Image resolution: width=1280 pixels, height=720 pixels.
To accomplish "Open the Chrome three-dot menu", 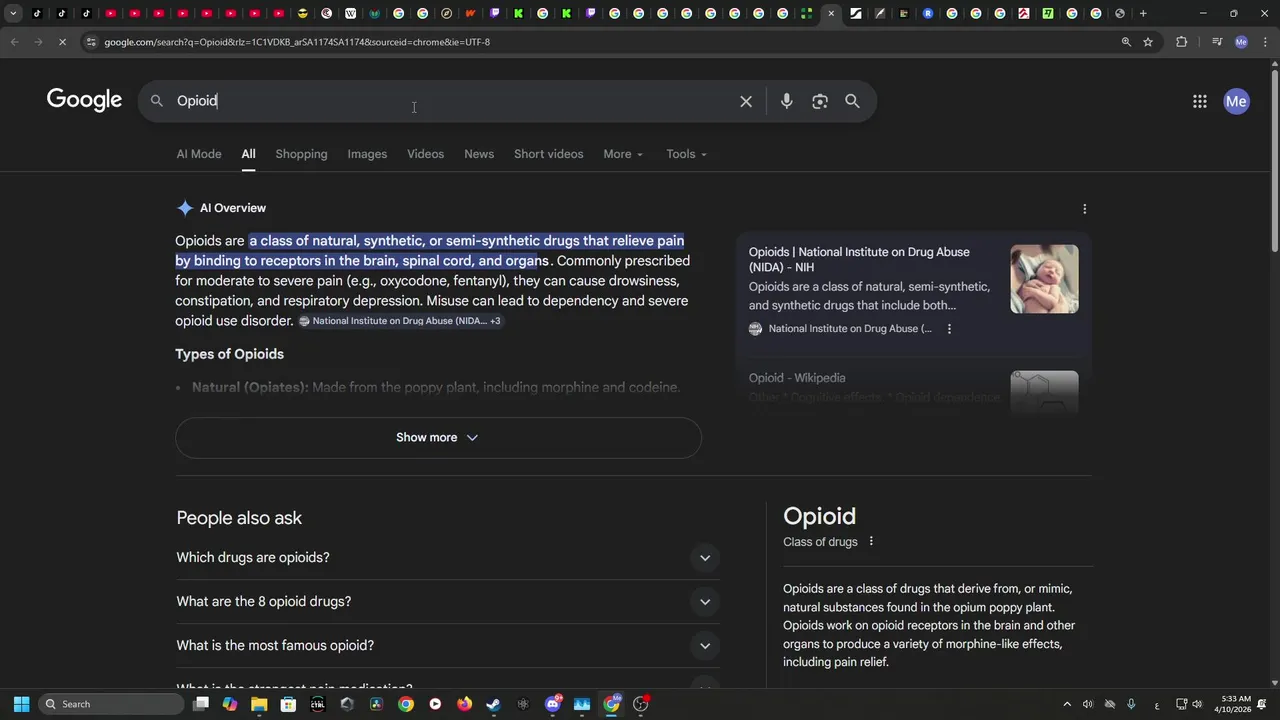I will click(x=1265, y=42).
